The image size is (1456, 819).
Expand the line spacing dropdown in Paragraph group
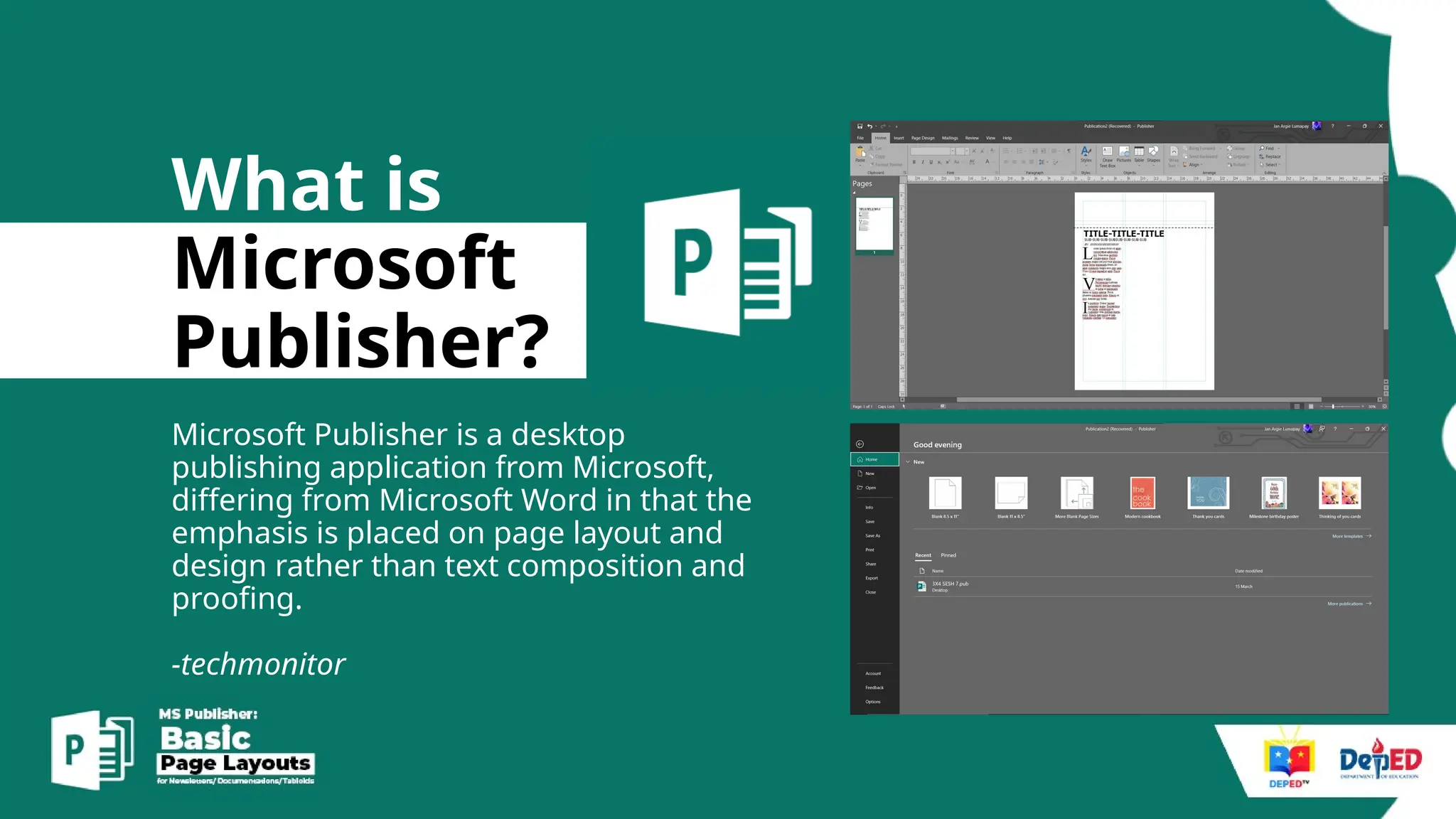pos(1042,162)
